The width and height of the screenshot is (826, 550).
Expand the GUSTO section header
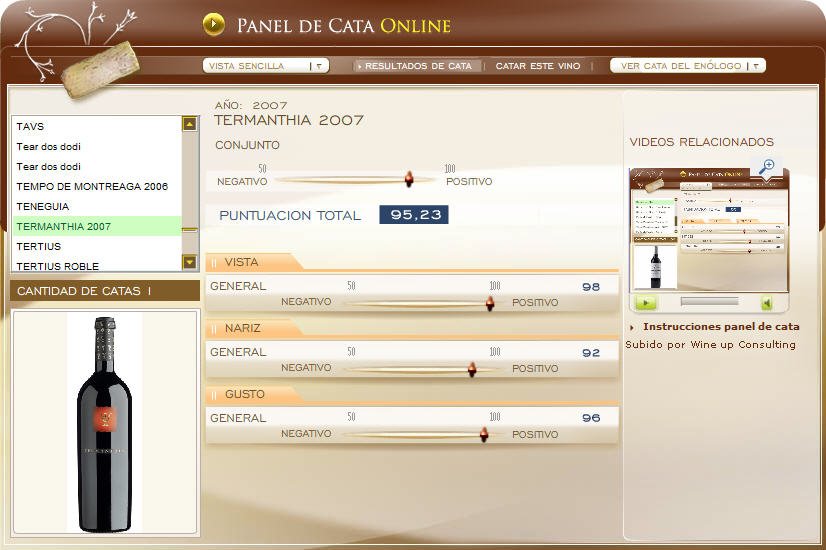pyautogui.click(x=253, y=394)
